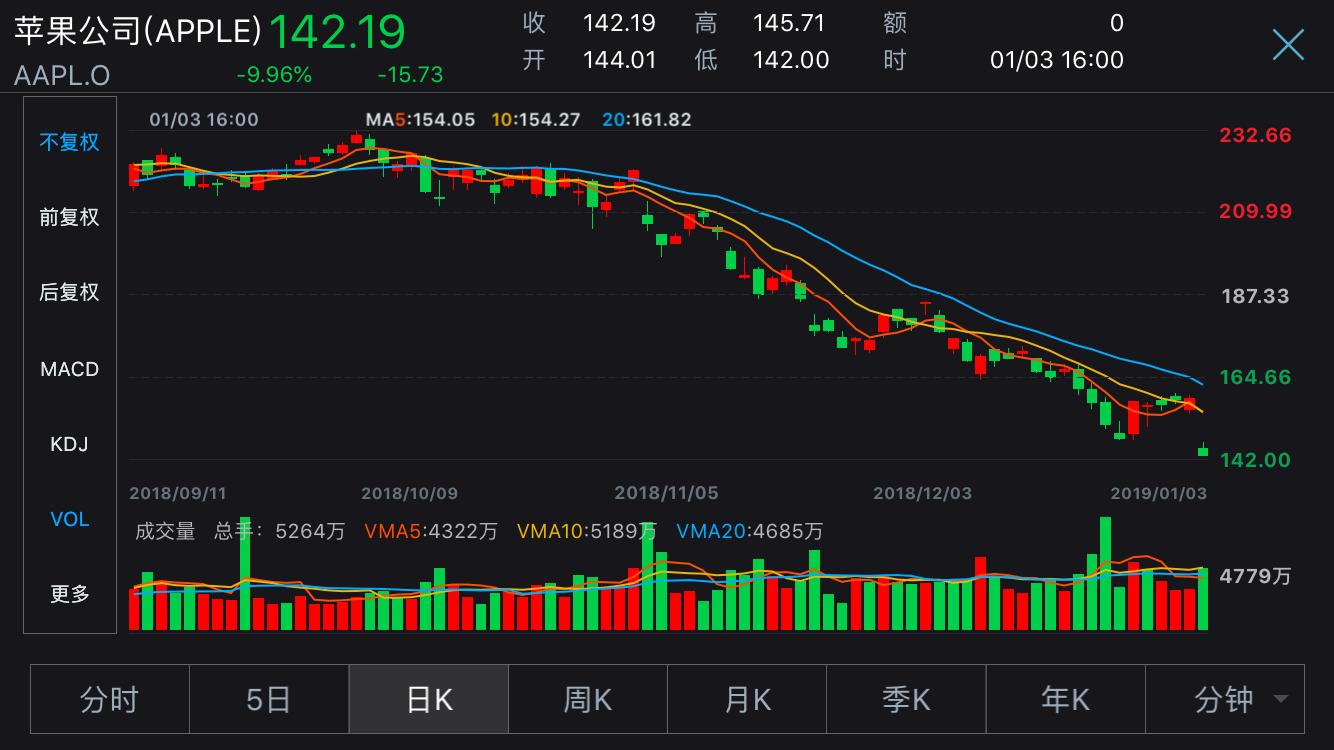The height and width of the screenshot is (750, 1334).
Task: View the 月K monthly chart
Action: pyautogui.click(x=747, y=699)
